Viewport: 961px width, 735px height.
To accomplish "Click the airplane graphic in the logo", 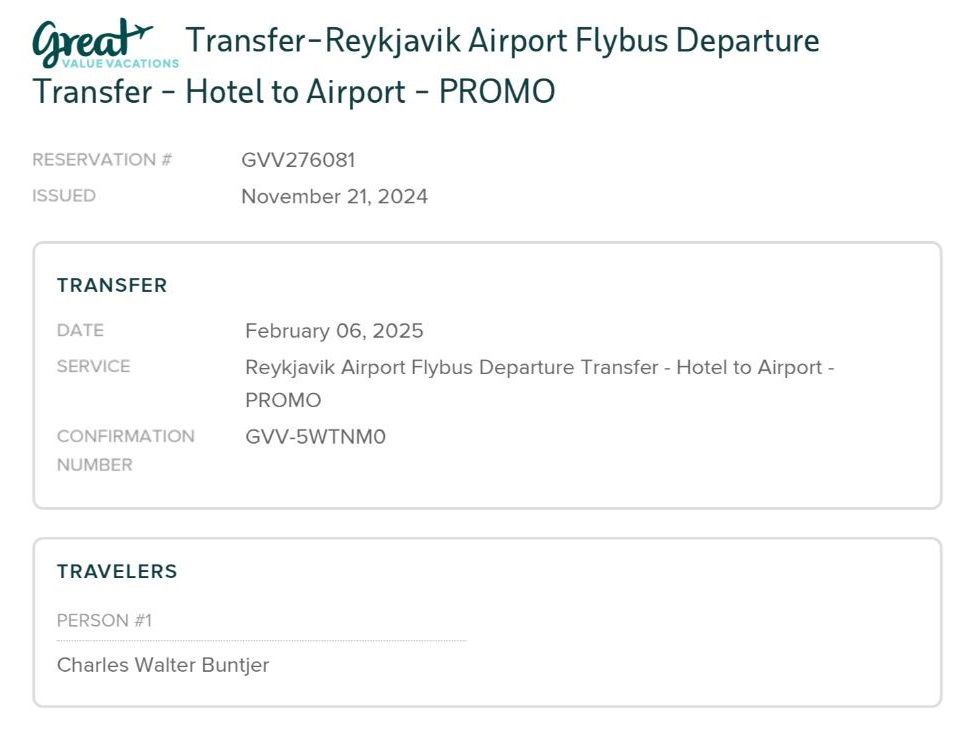I will tap(136, 31).
